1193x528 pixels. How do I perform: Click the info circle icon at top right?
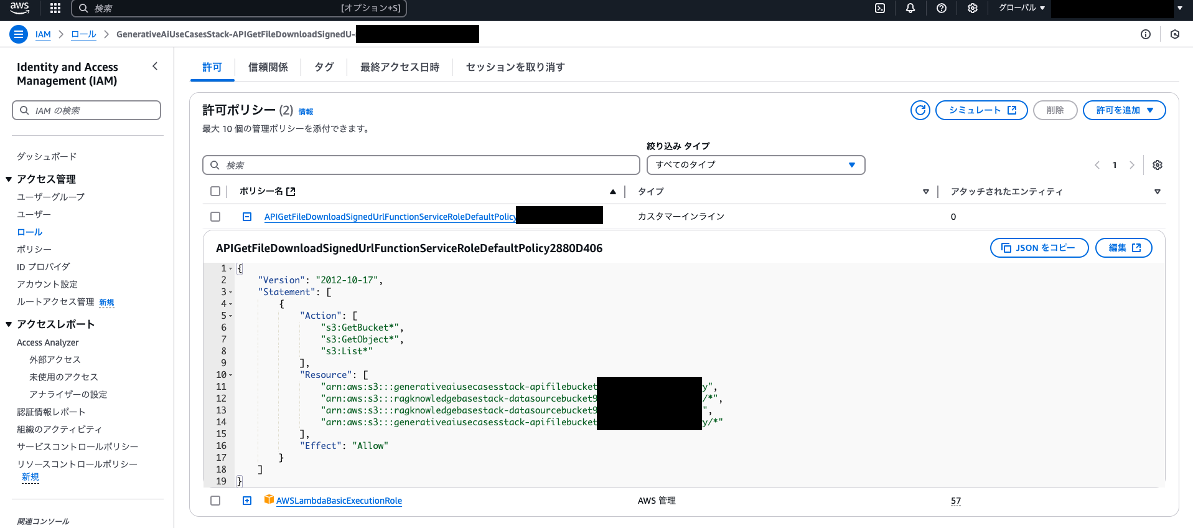pyautogui.click(x=1146, y=34)
